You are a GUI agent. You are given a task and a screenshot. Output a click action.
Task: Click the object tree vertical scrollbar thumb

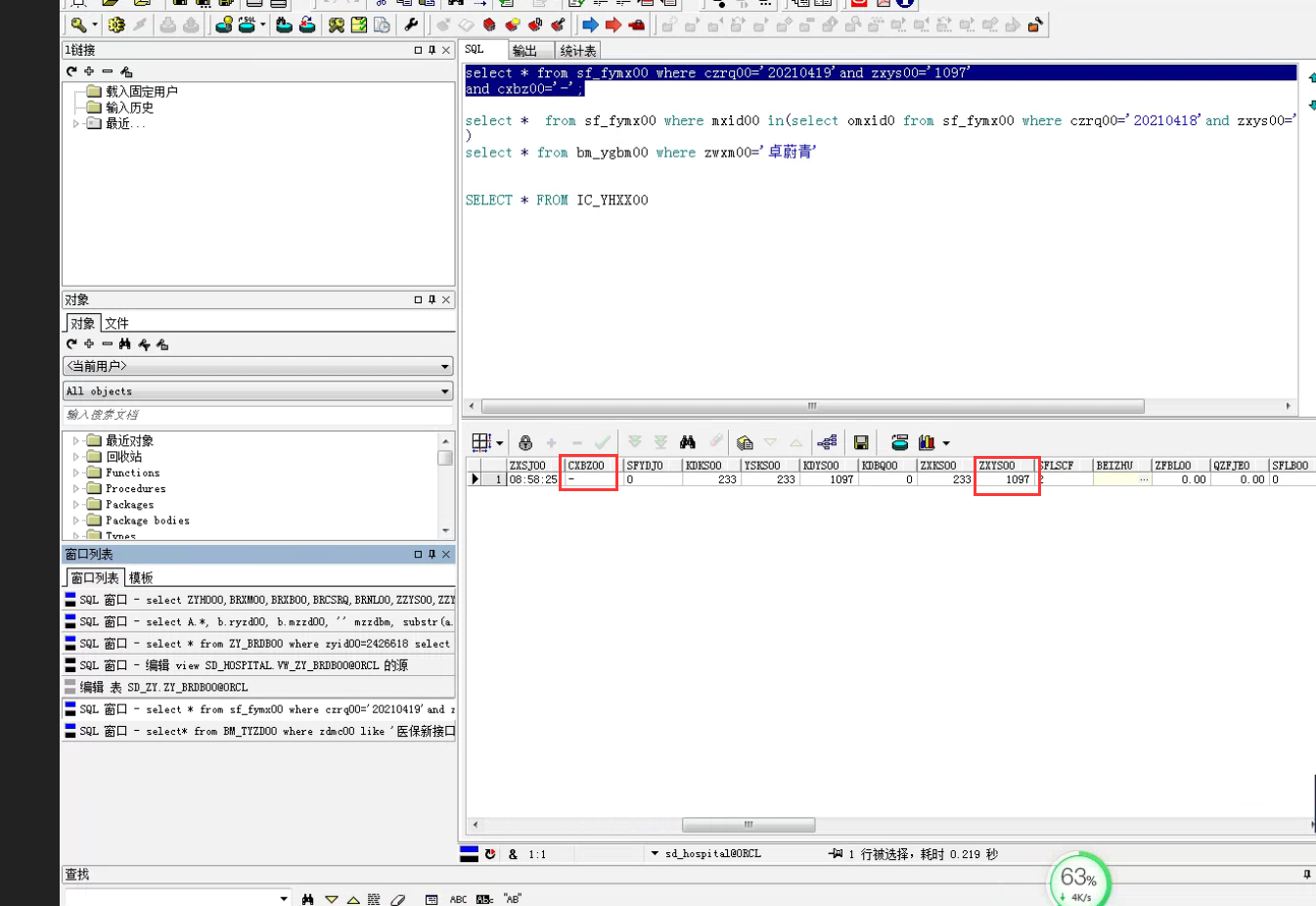[445, 457]
